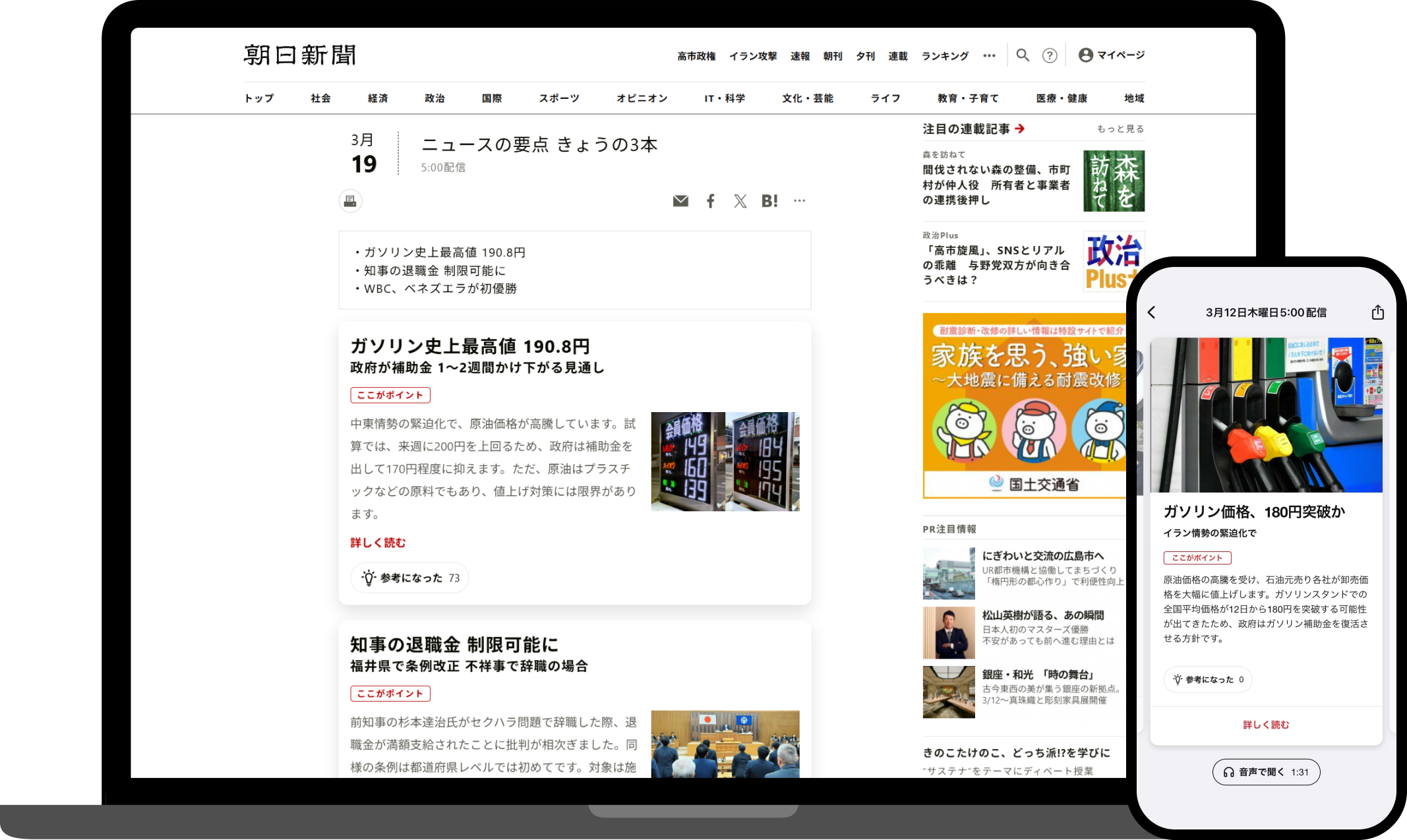Select the 社会 navigation tab
The width and height of the screenshot is (1407, 840).
(x=321, y=98)
